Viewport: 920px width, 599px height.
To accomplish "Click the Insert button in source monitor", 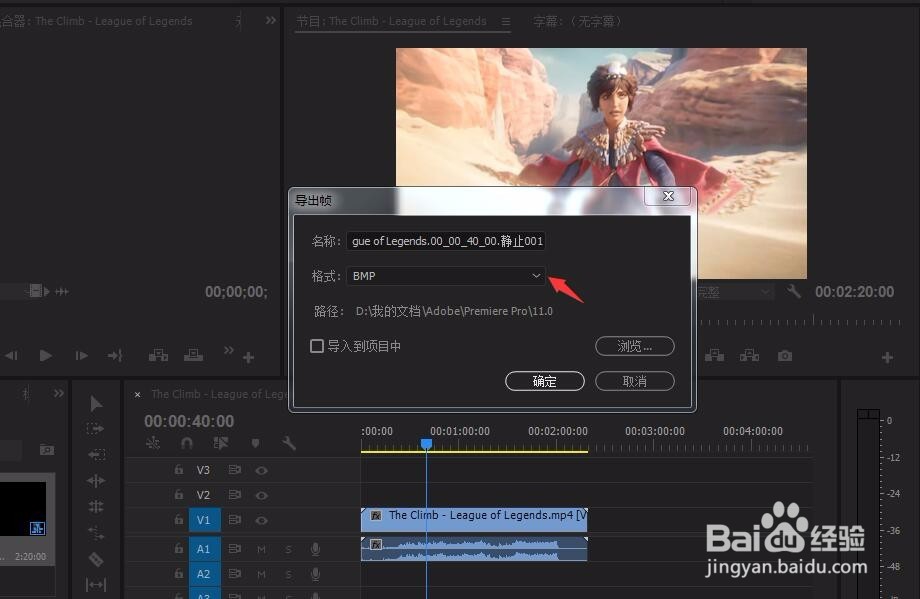I will point(158,355).
